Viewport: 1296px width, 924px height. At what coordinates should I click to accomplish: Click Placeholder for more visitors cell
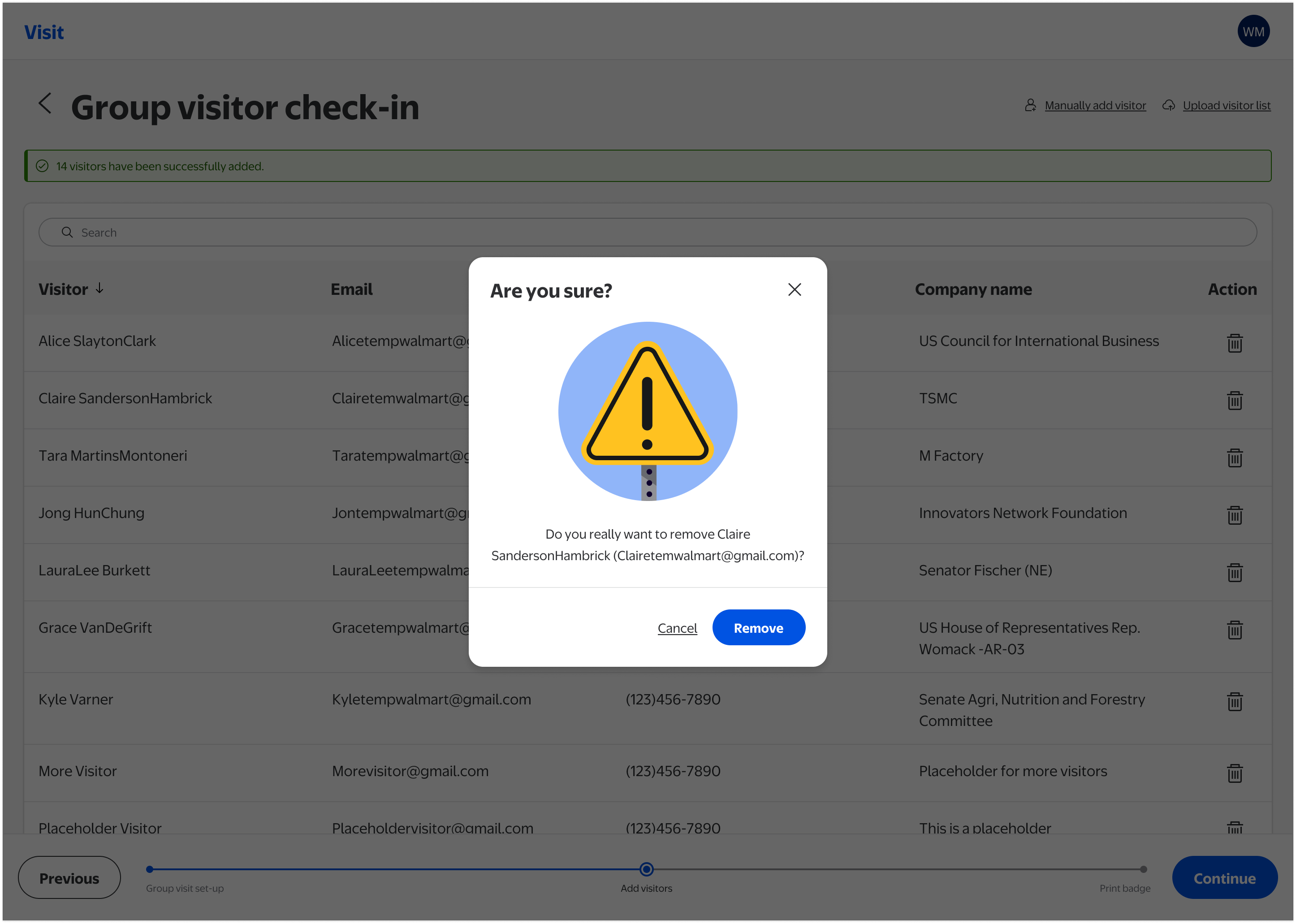[x=1013, y=771]
